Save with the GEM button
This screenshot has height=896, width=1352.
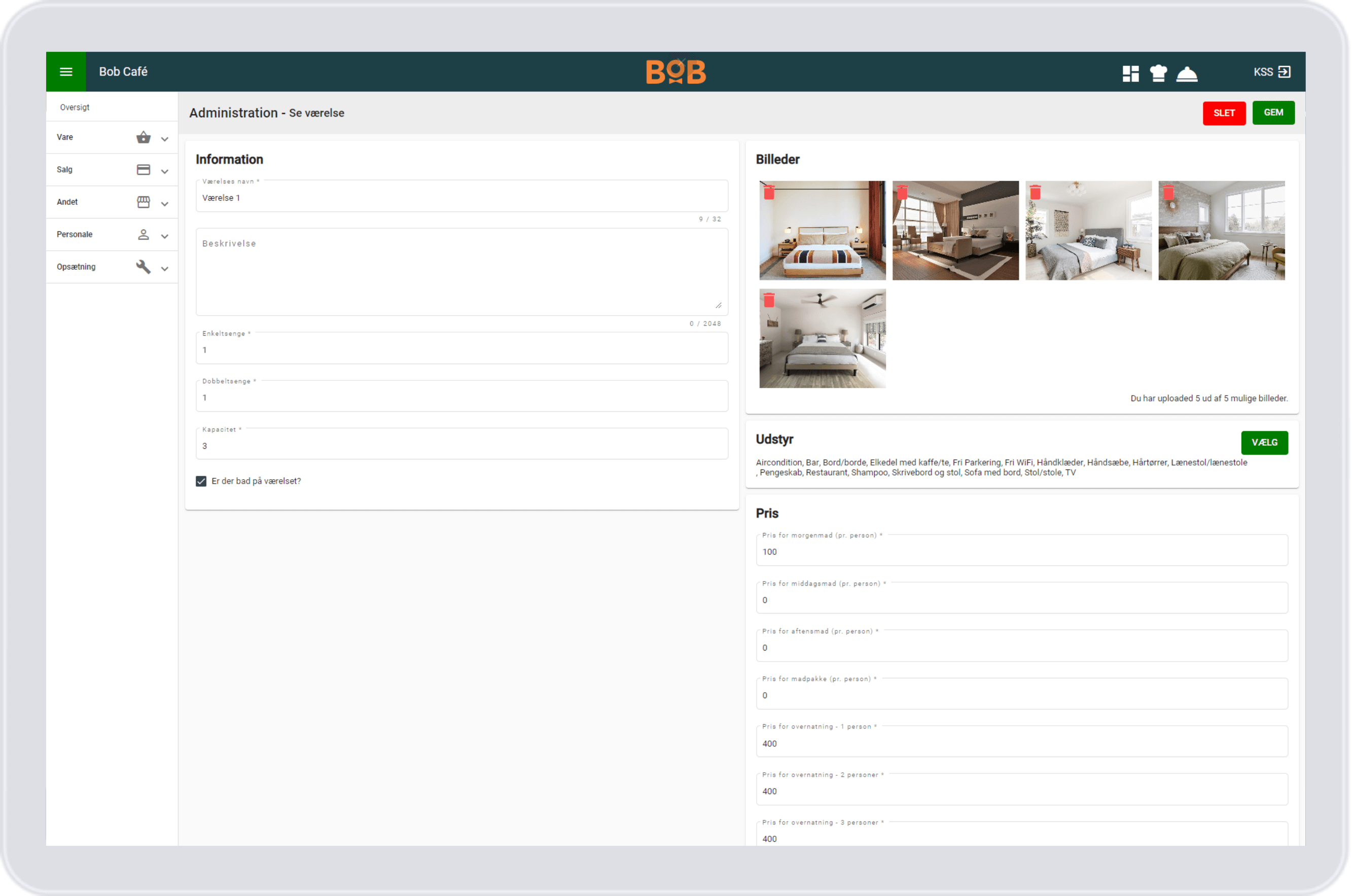(x=1273, y=113)
